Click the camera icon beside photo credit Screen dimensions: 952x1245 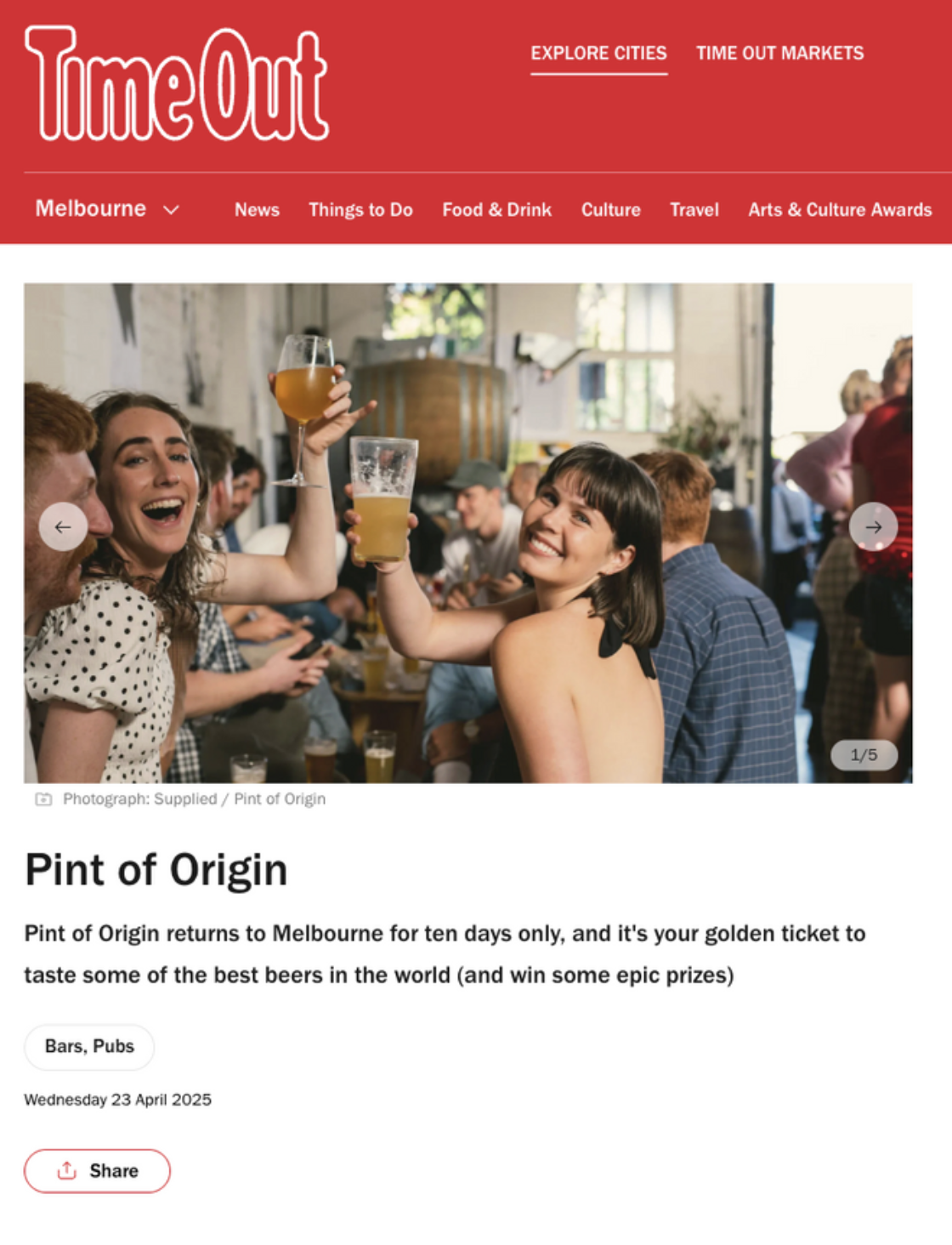43,799
